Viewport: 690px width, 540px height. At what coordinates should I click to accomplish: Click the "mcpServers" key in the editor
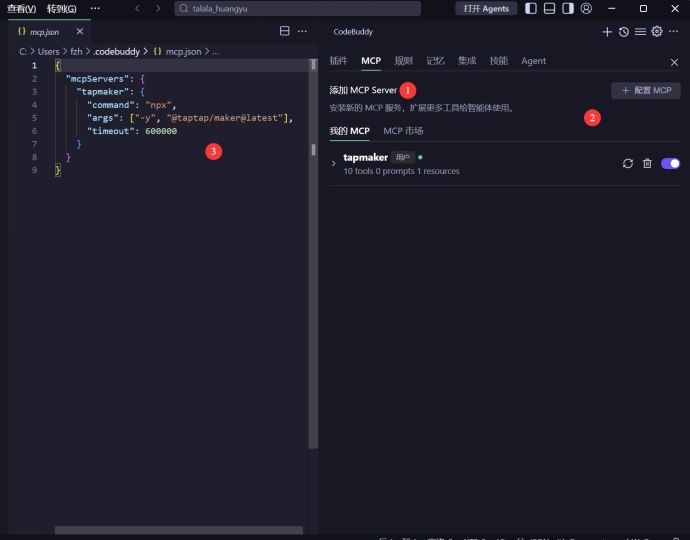click(97, 79)
